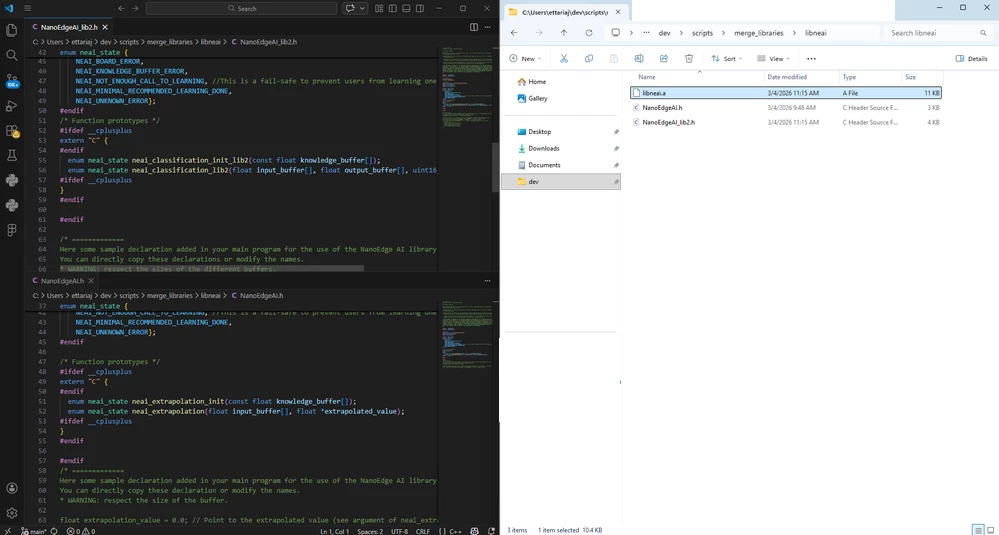Split the upper editor group
The image size is (999, 535).
tap(473, 27)
